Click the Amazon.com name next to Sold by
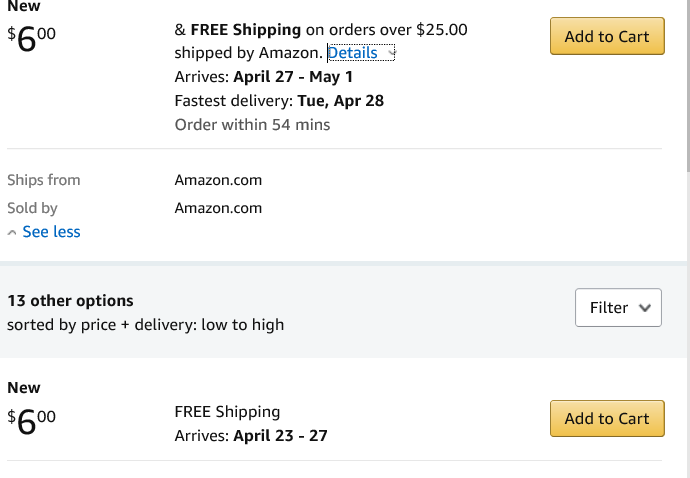Screen dimensions: 690x478 pos(218,208)
